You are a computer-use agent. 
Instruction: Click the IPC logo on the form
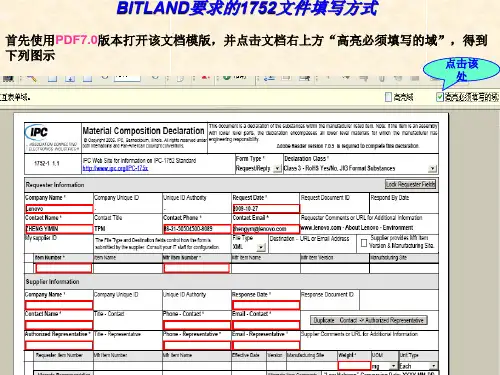click(x=52, y=138)
